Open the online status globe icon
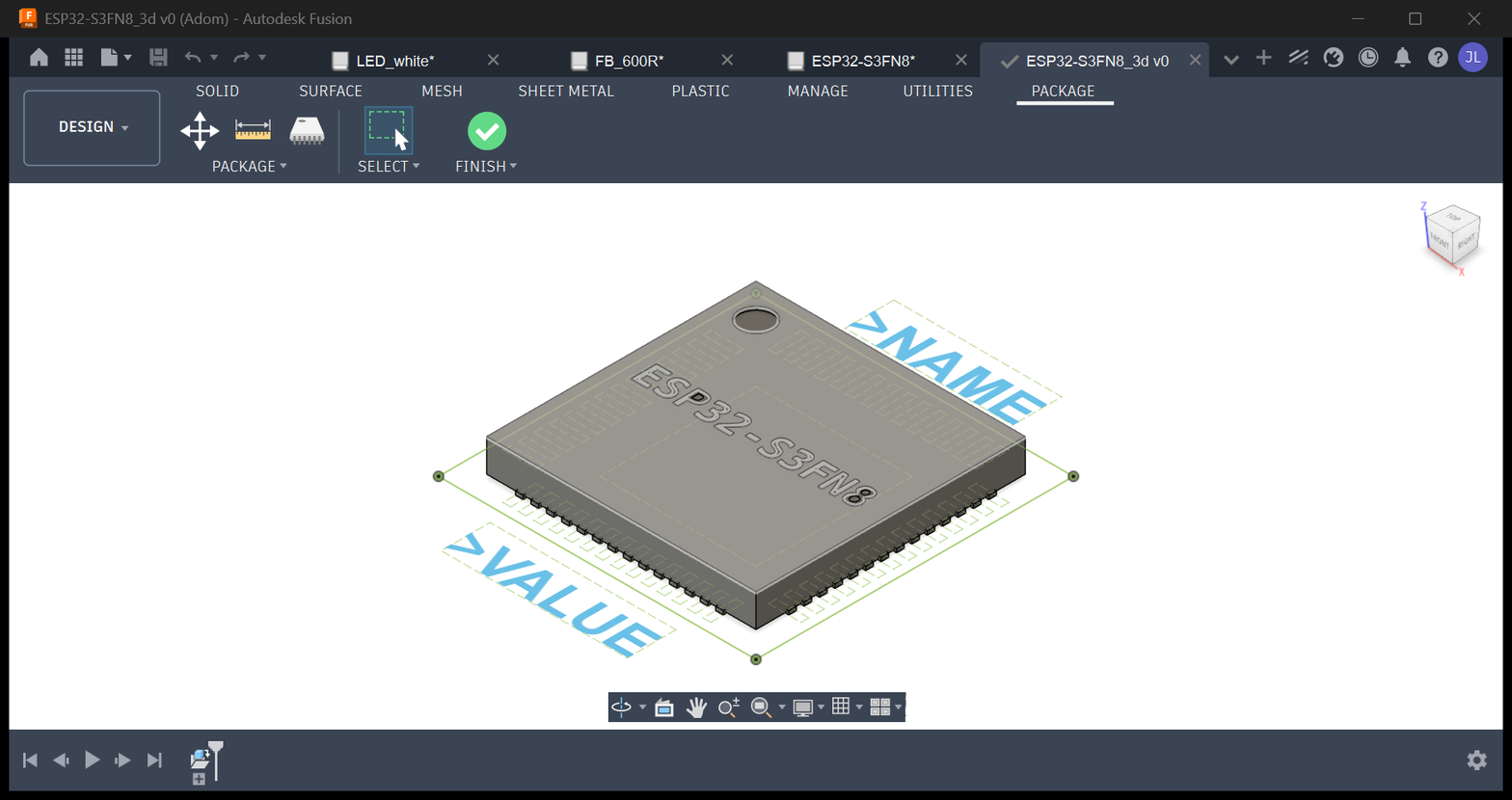The width and height of the screenshot is (1512, 800). coord(1334,58)
